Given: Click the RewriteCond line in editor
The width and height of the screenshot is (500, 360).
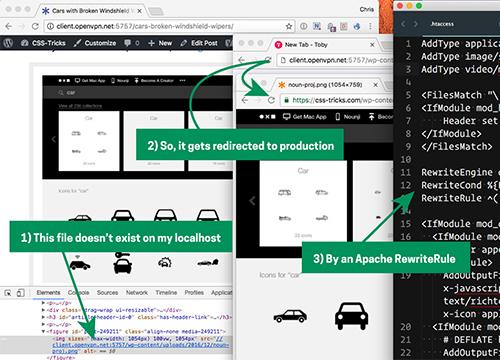Looking at the screenshot, I should (x=460, y=185).
